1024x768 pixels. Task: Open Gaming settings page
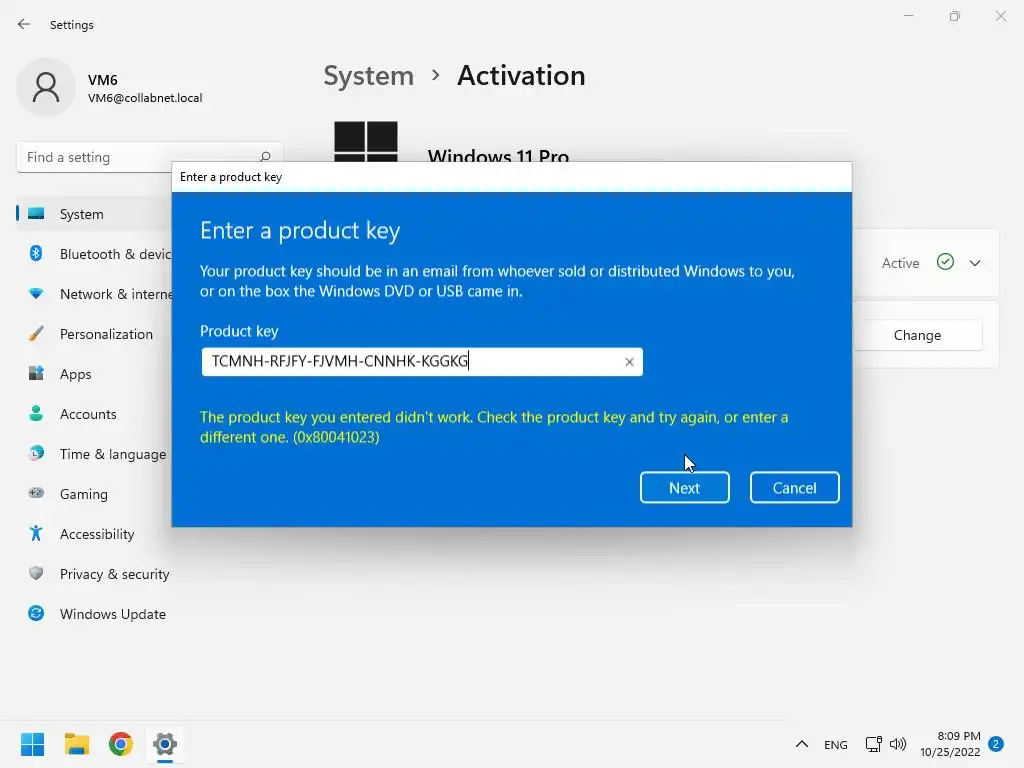click(94, 494)
